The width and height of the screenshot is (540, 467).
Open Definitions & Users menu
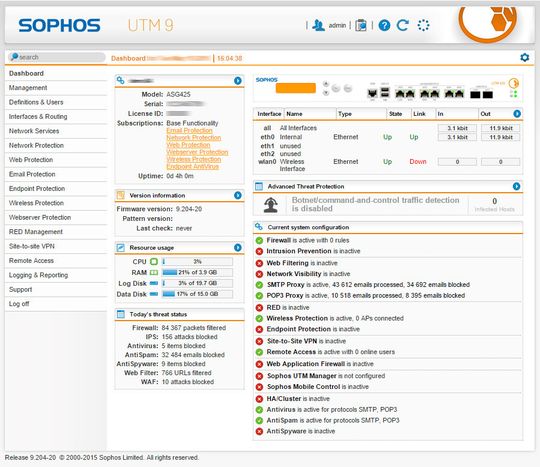[56, 102]
